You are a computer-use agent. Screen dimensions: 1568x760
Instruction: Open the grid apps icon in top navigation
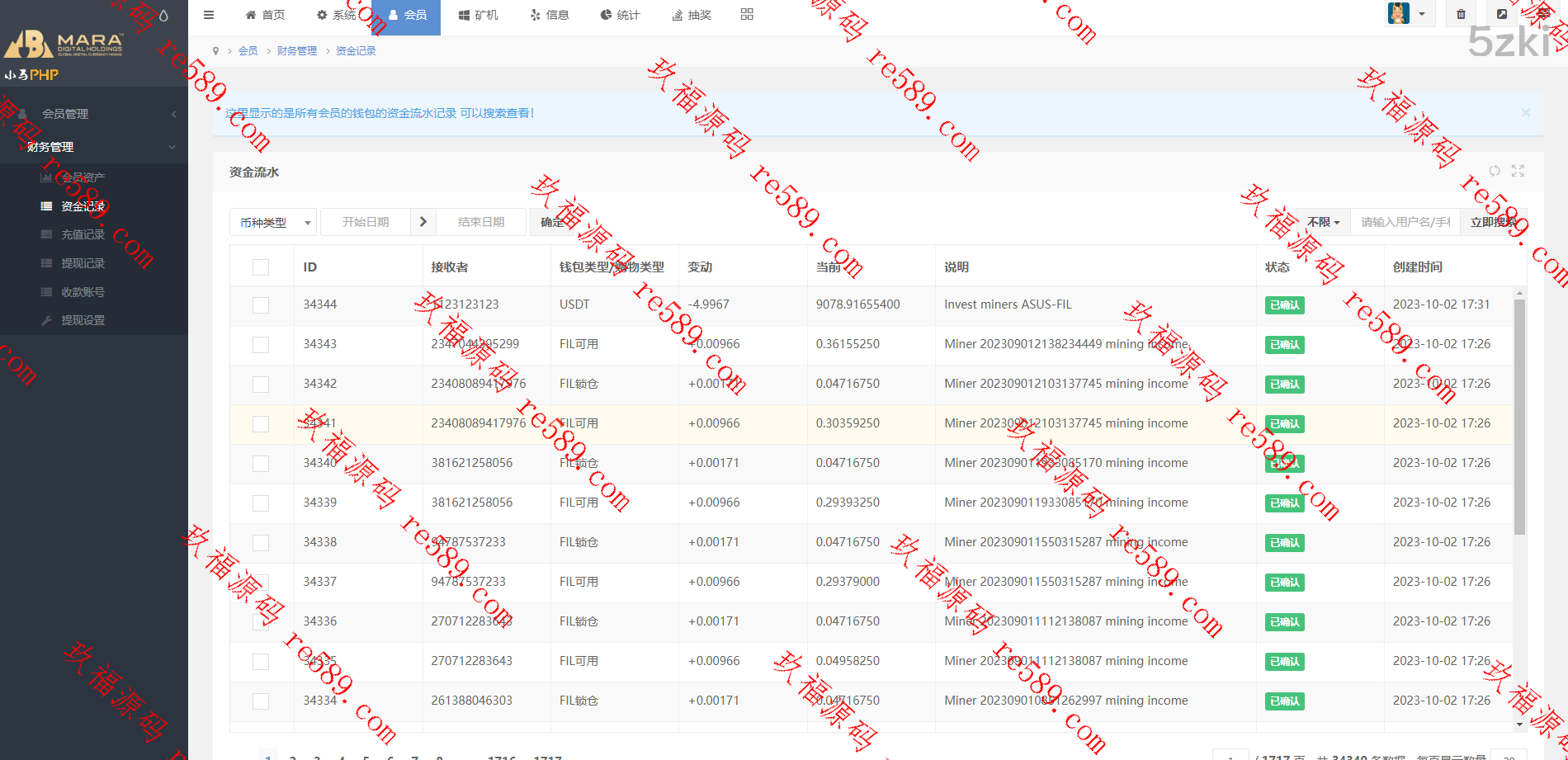pyautogui.click(x=747, y=14)
